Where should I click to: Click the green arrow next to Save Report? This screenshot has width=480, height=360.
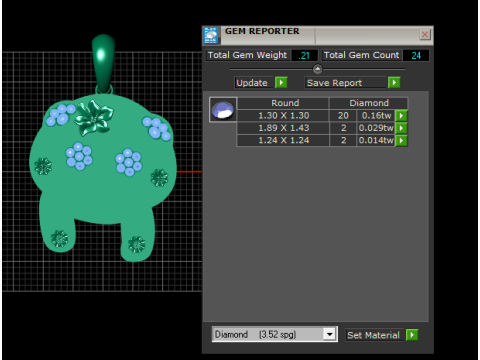pyautogui.click(x=394, y=82)
